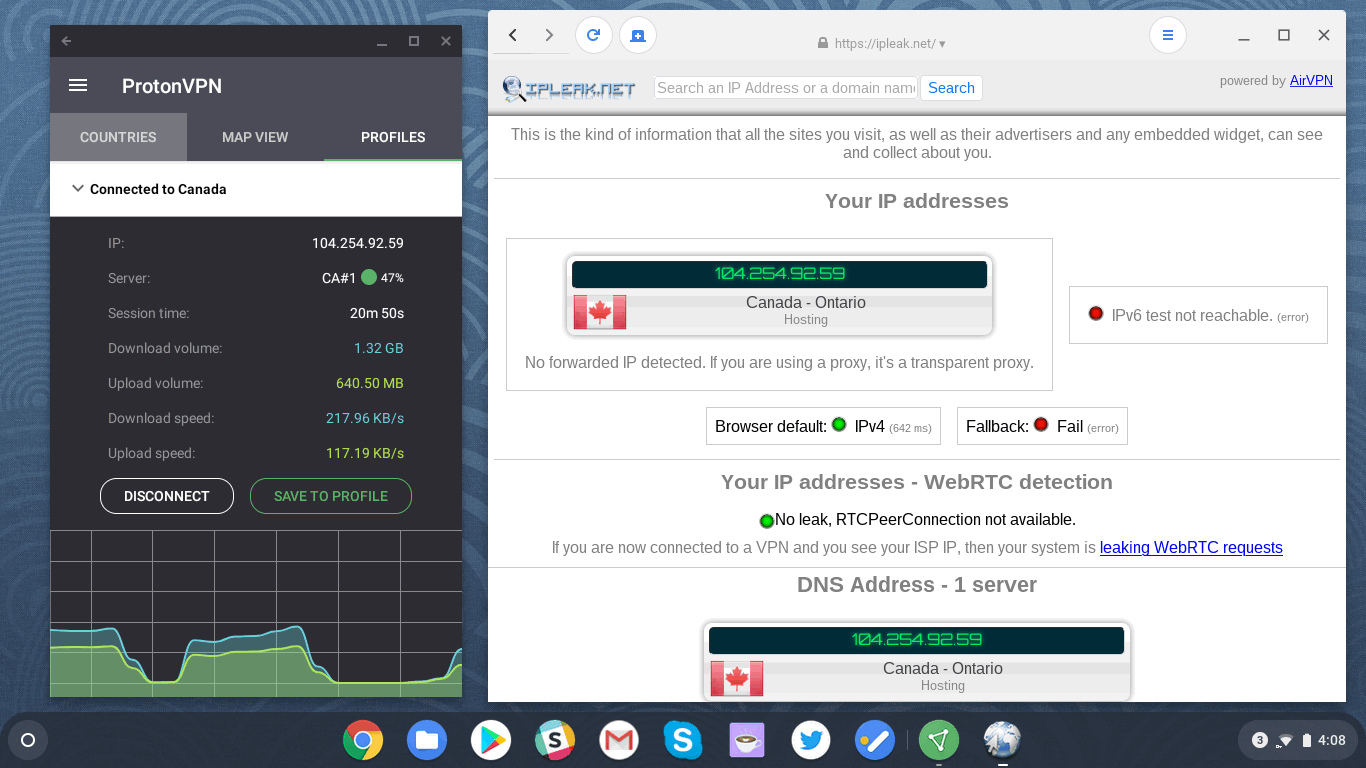Open the ChromeOS launcher
Screen dimensions: 1366x768
coord(28,740)
